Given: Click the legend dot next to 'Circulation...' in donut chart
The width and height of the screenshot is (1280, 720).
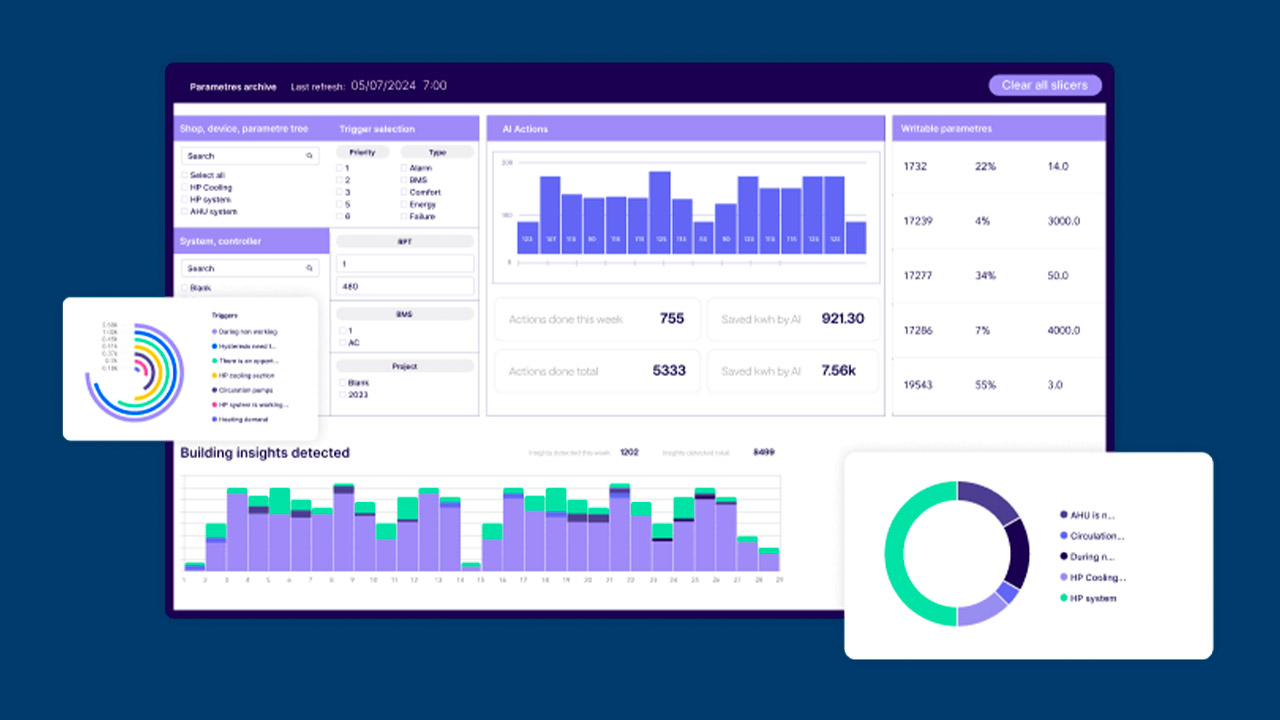Looking at the screenshot, I should [1063, 536].
